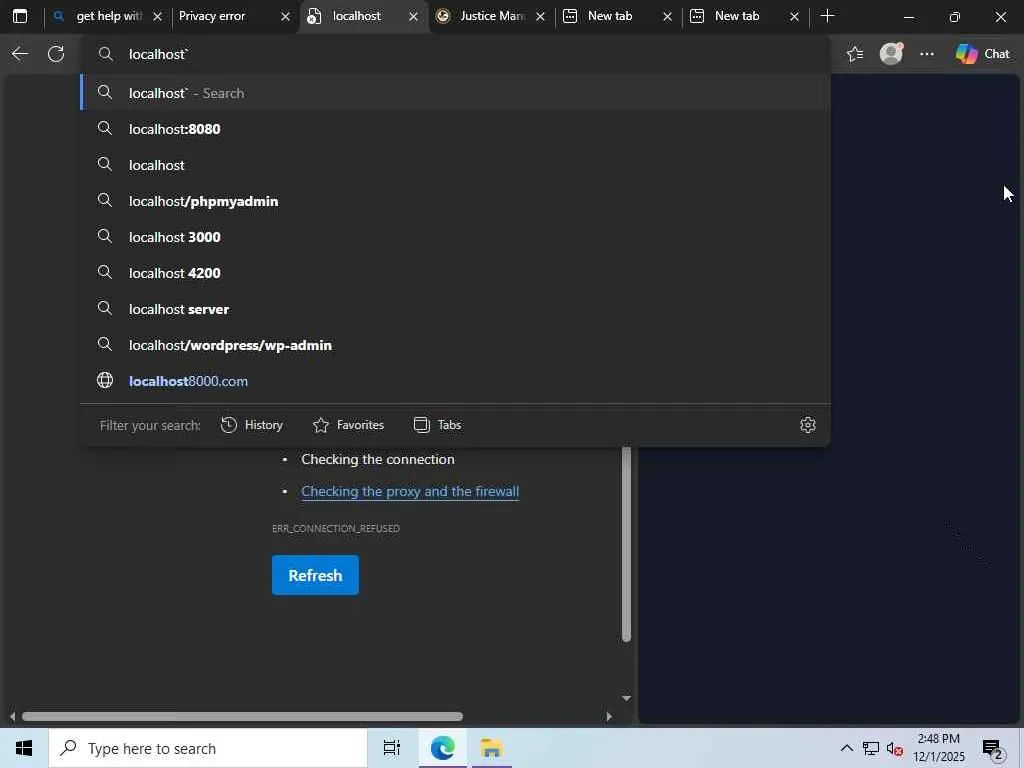Viewport: 1024px width, 768px height.
Task: Click the taskbar search box
Action: pos(208,748)
